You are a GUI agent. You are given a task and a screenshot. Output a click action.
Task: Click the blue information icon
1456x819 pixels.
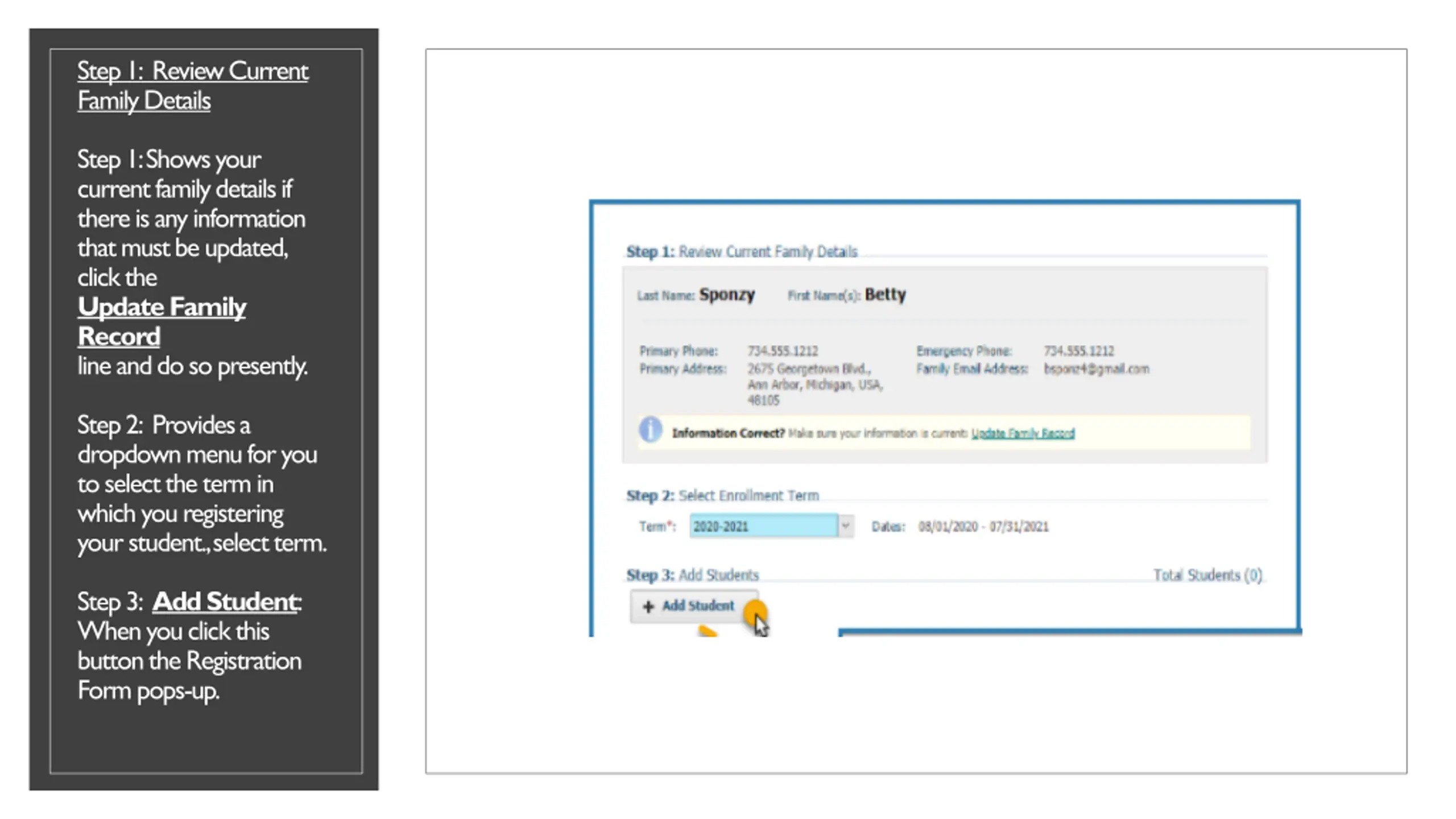pos(651,429)
